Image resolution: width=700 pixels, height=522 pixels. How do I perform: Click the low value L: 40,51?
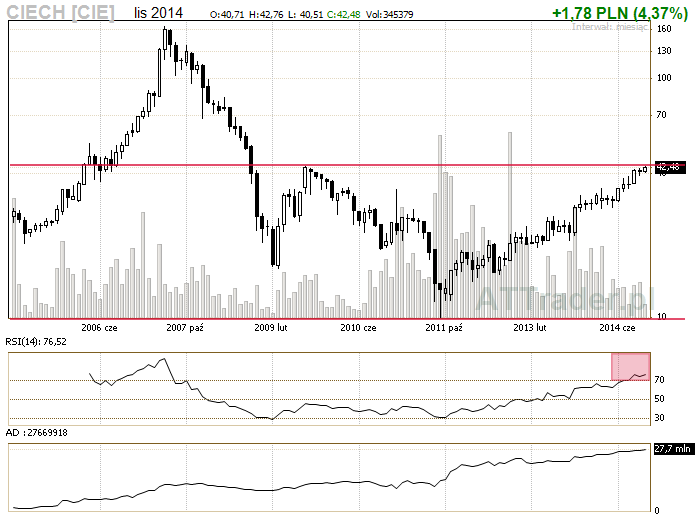305,15
